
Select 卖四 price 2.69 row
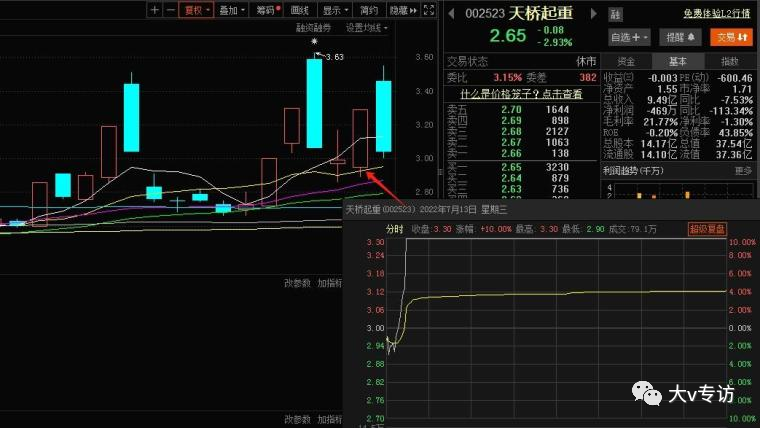click(522, 120)
